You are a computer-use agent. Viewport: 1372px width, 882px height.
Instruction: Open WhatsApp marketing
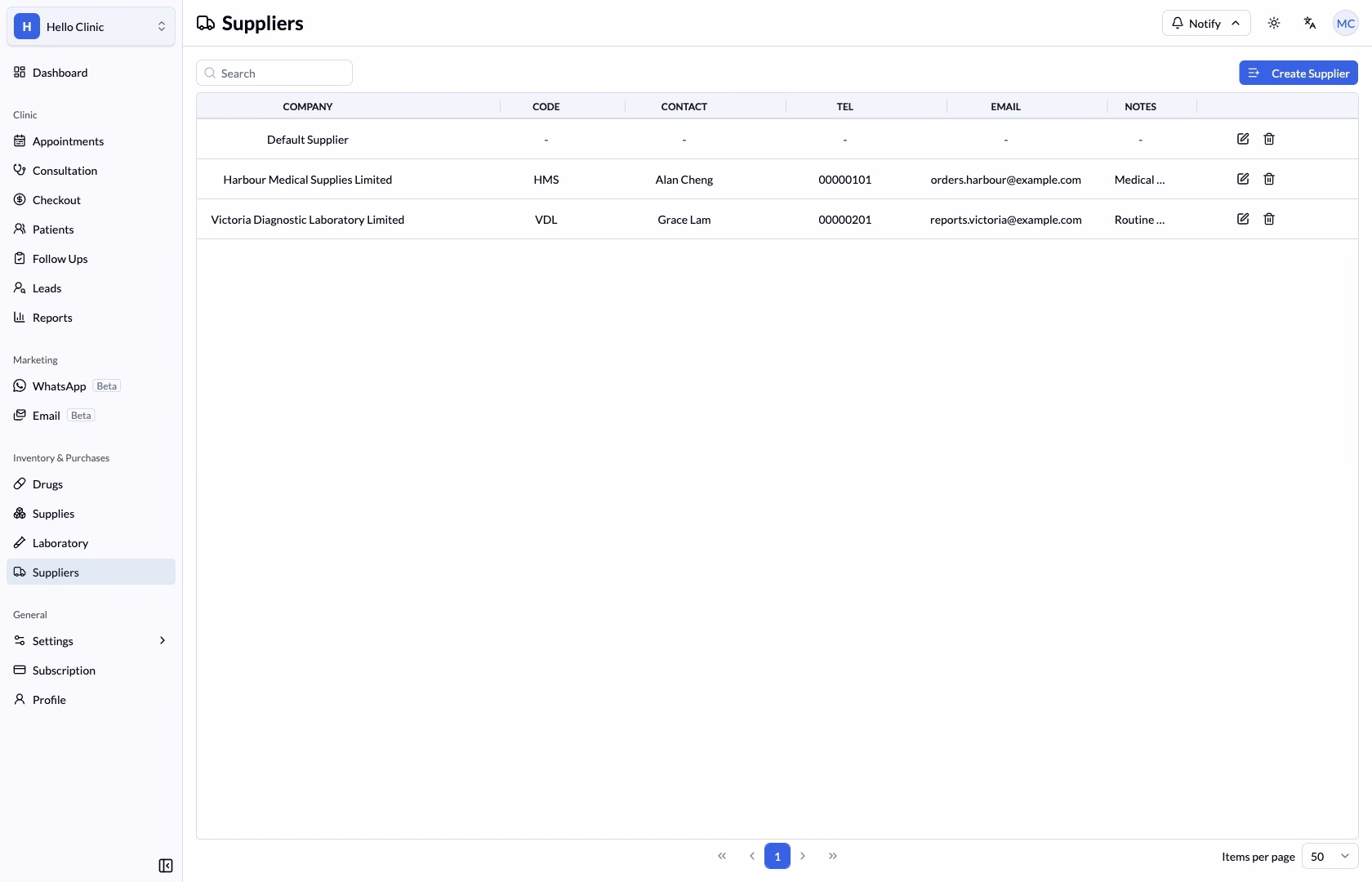[91, 386]
